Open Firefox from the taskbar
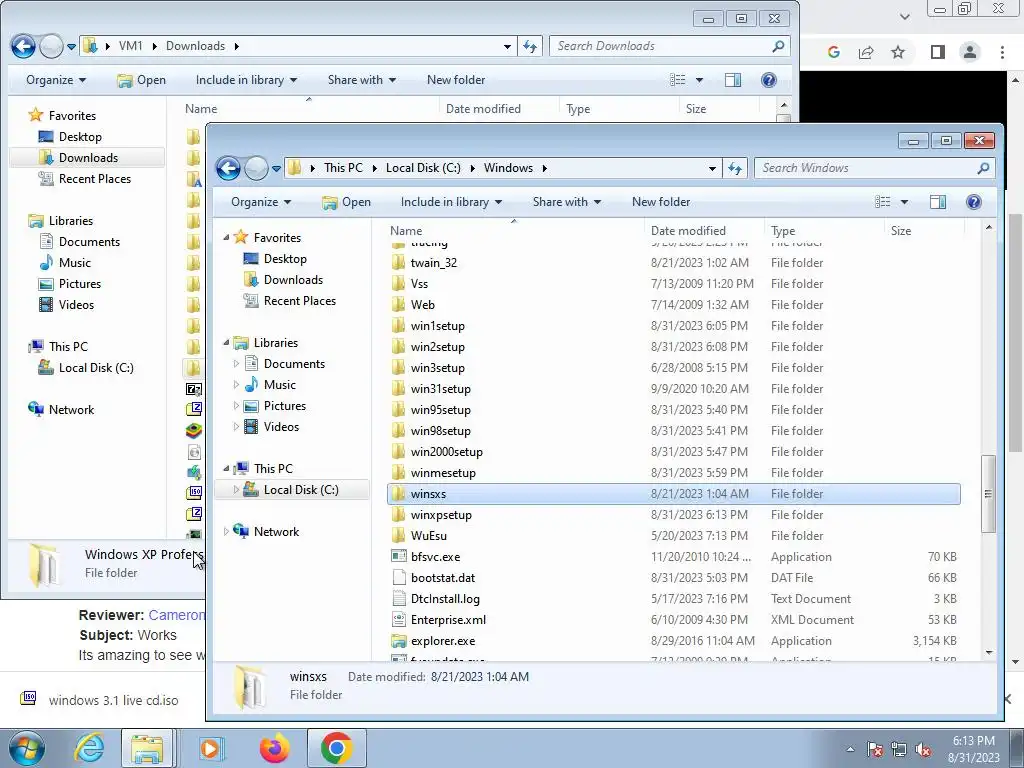The width and height of the screenshot is (1024, 768). (x=274, y=748)
